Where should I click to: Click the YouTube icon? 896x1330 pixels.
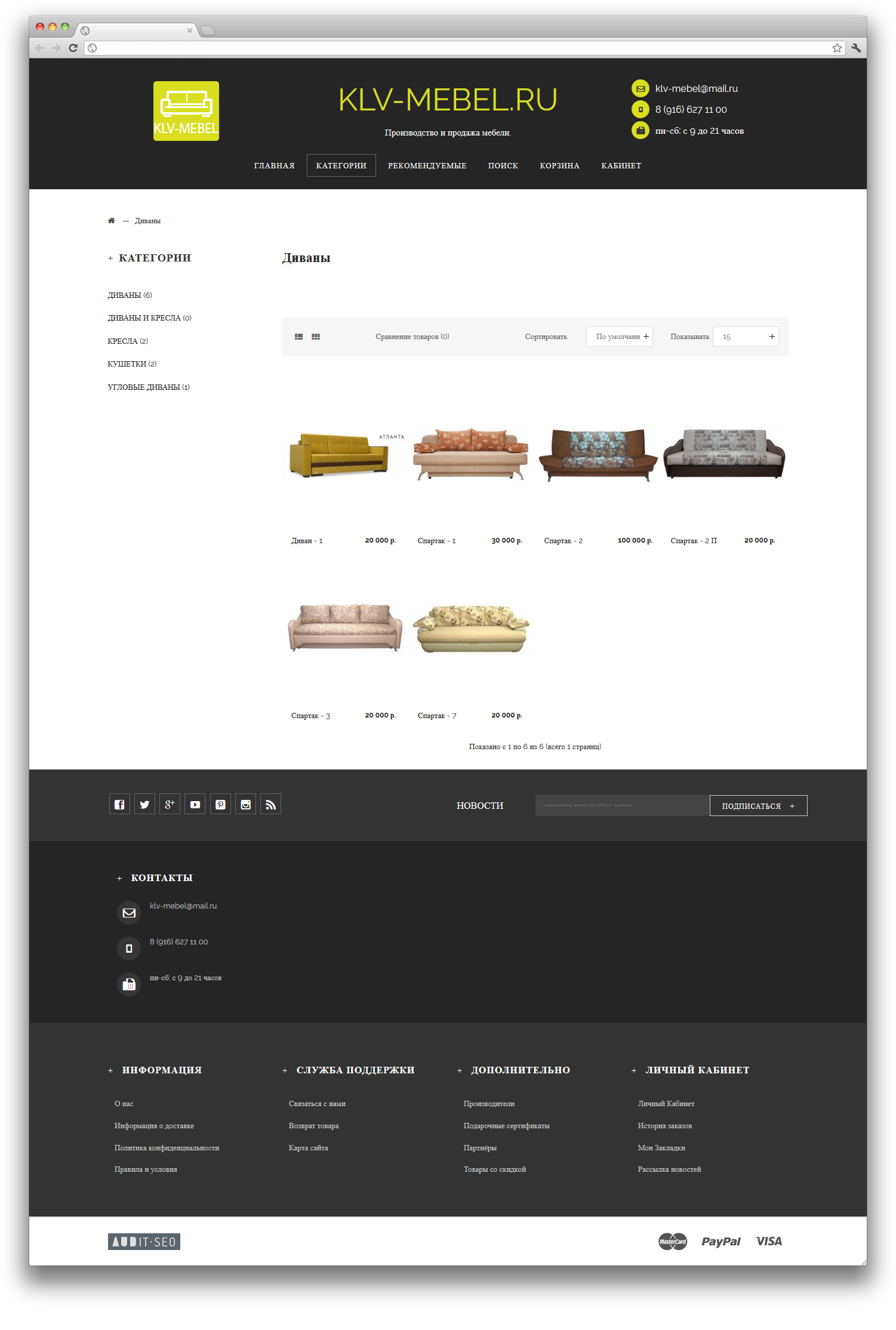tap(195, 804)
